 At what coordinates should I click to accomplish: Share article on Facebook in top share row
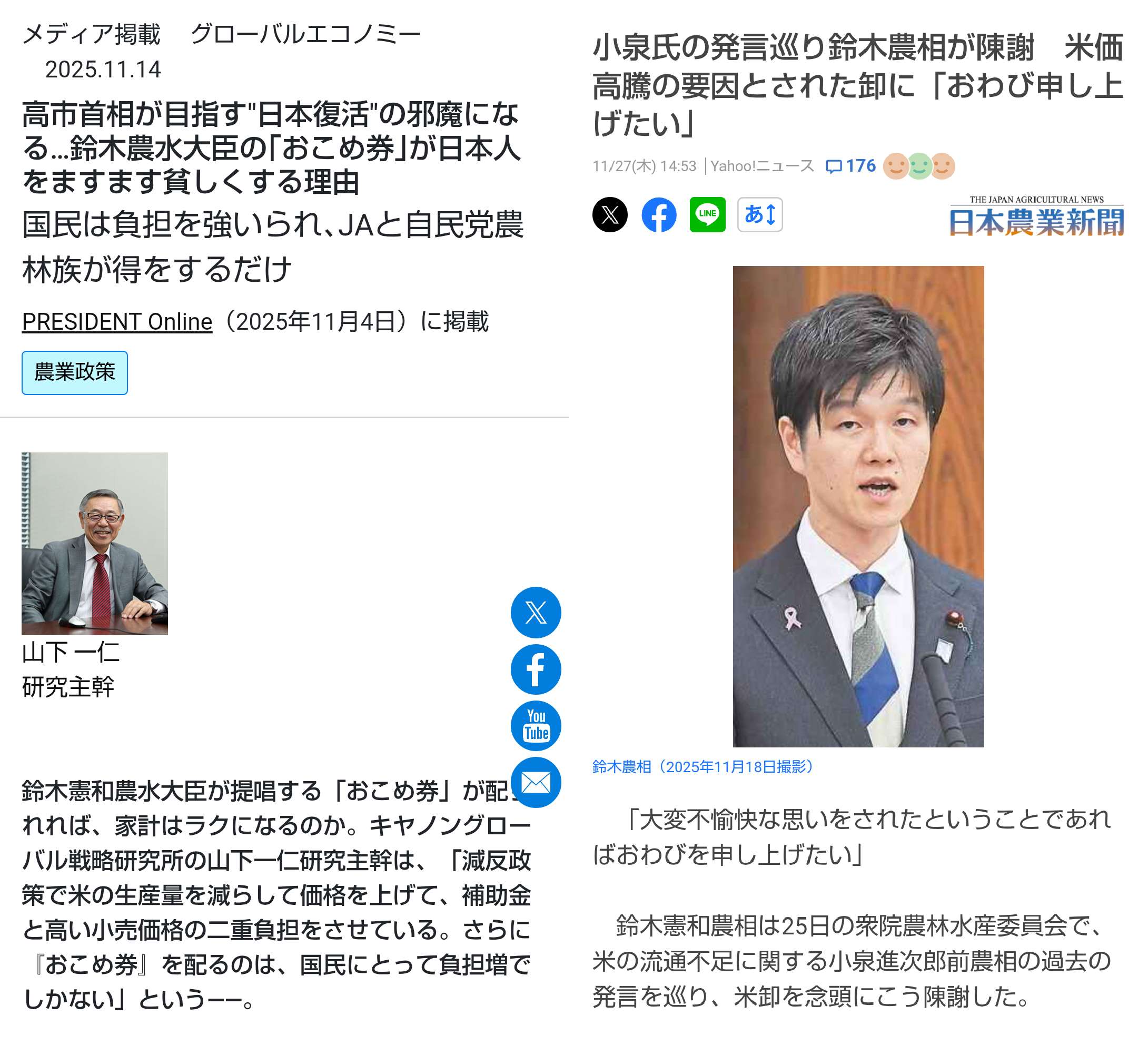pos(659,215)
